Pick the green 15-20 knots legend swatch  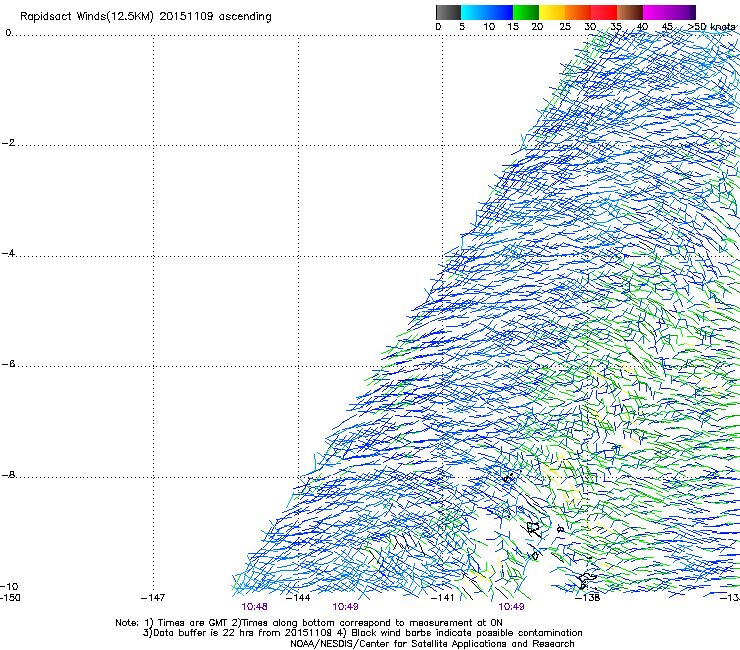[526, 12]
